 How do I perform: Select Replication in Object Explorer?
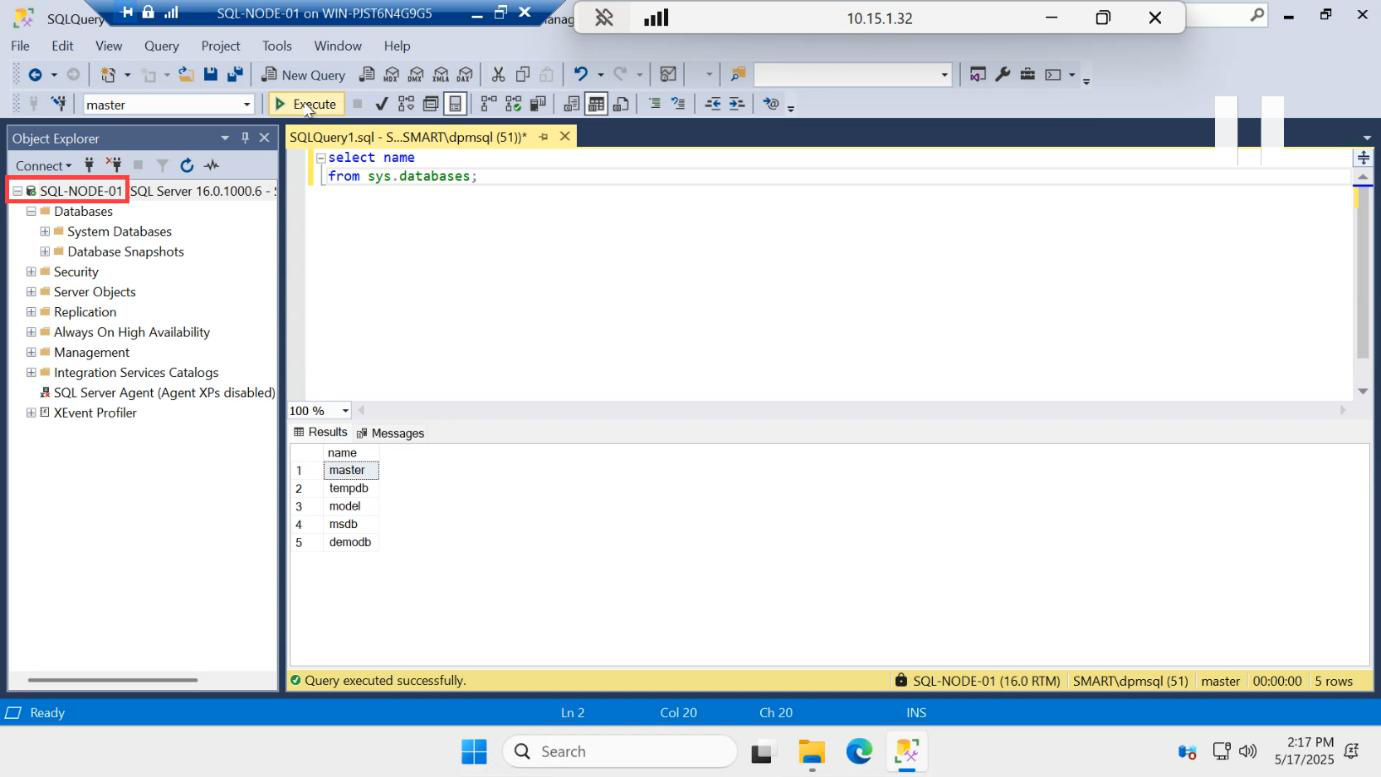click(85, 312)
